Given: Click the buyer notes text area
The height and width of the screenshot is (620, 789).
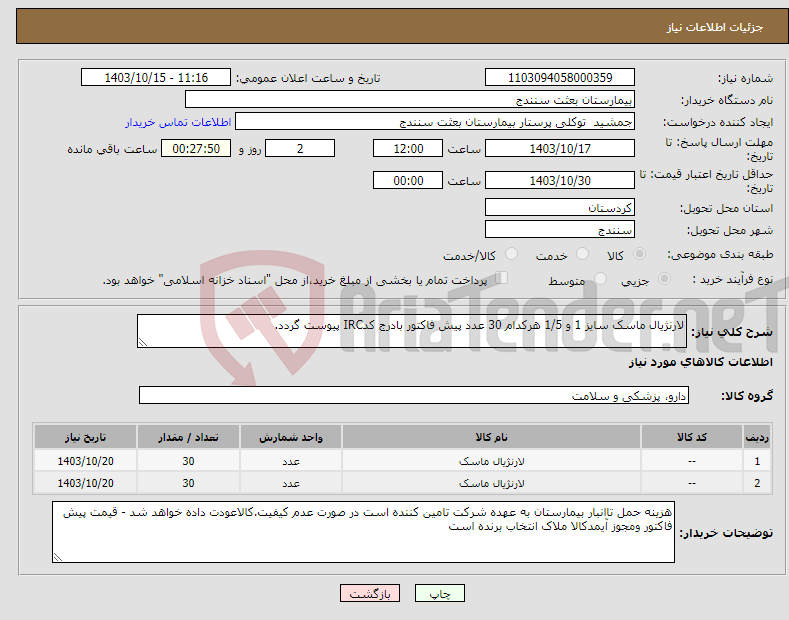Looking at the screenshot, I should point(363,532).
